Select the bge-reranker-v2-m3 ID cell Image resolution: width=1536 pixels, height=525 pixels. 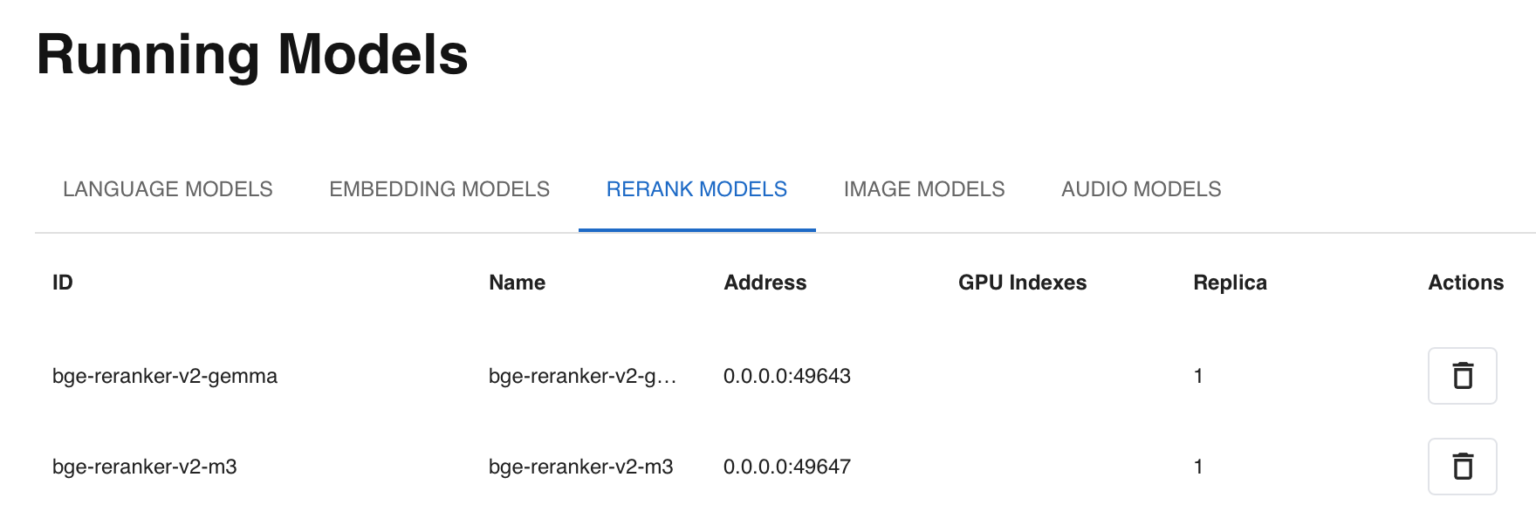145,467
